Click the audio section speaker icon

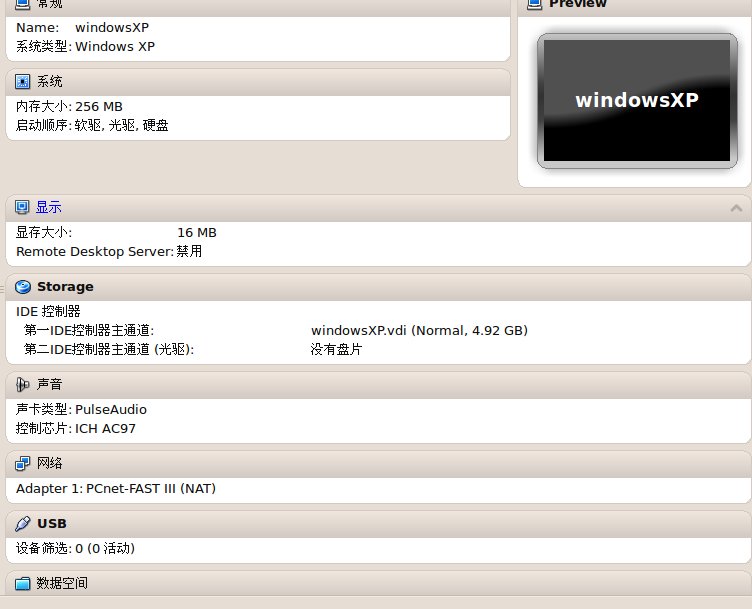tap(22, 385)
